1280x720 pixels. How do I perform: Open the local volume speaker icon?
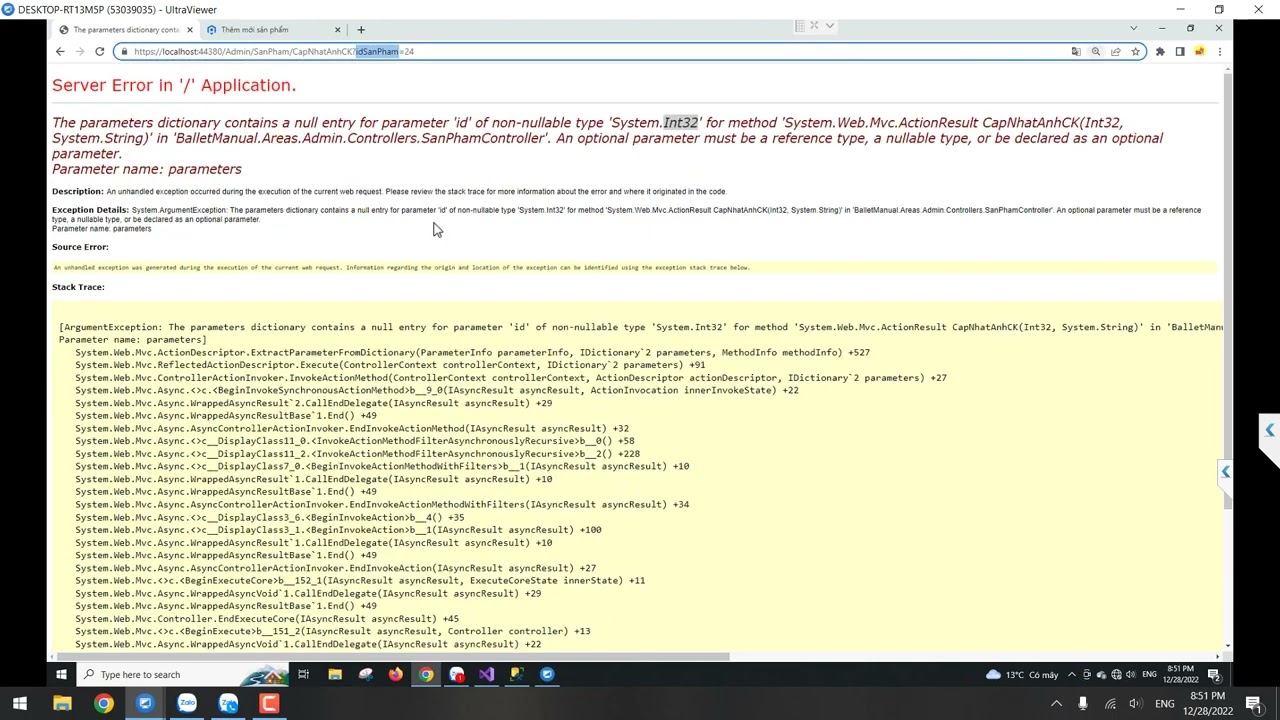1135,704
